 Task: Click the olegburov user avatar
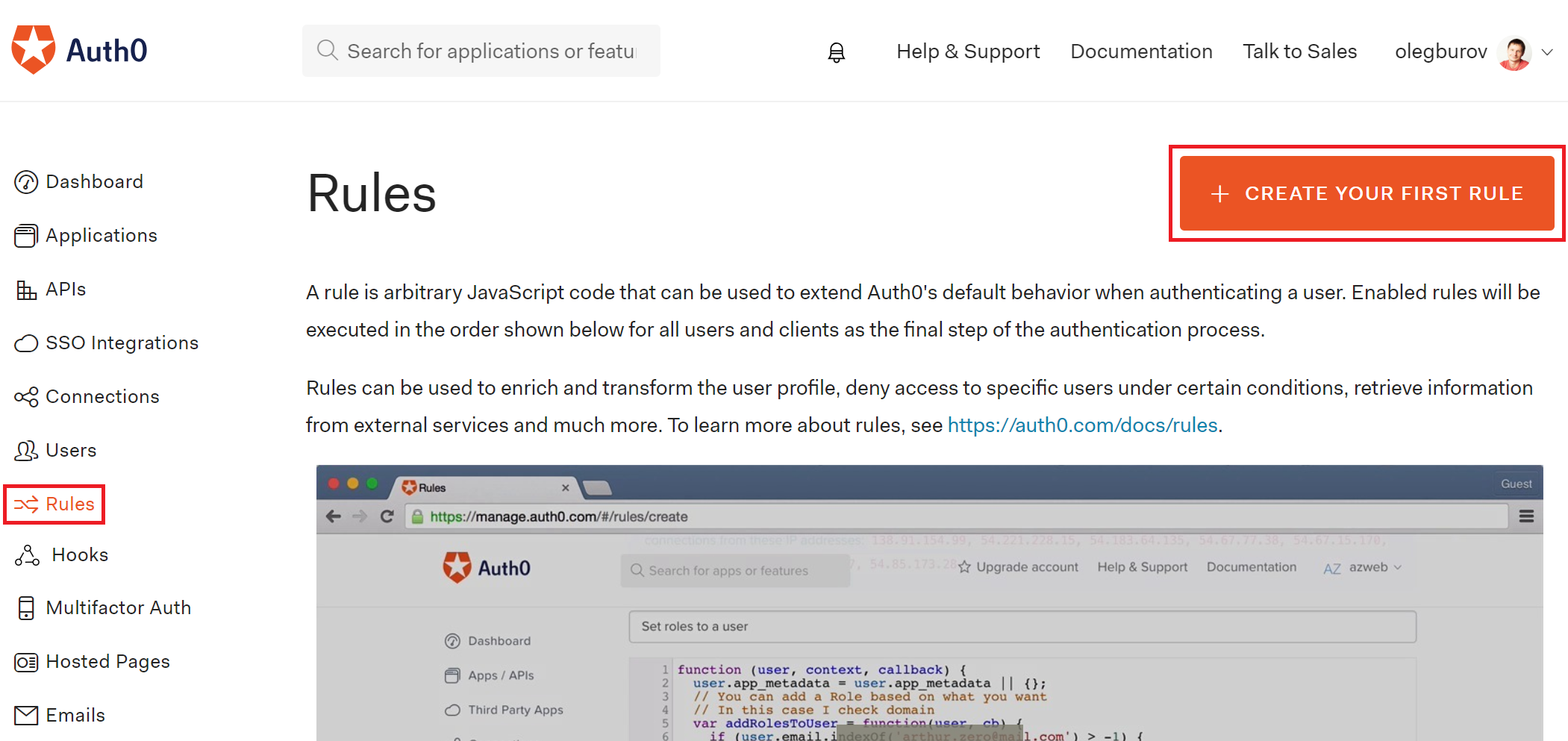[1514, 52]
